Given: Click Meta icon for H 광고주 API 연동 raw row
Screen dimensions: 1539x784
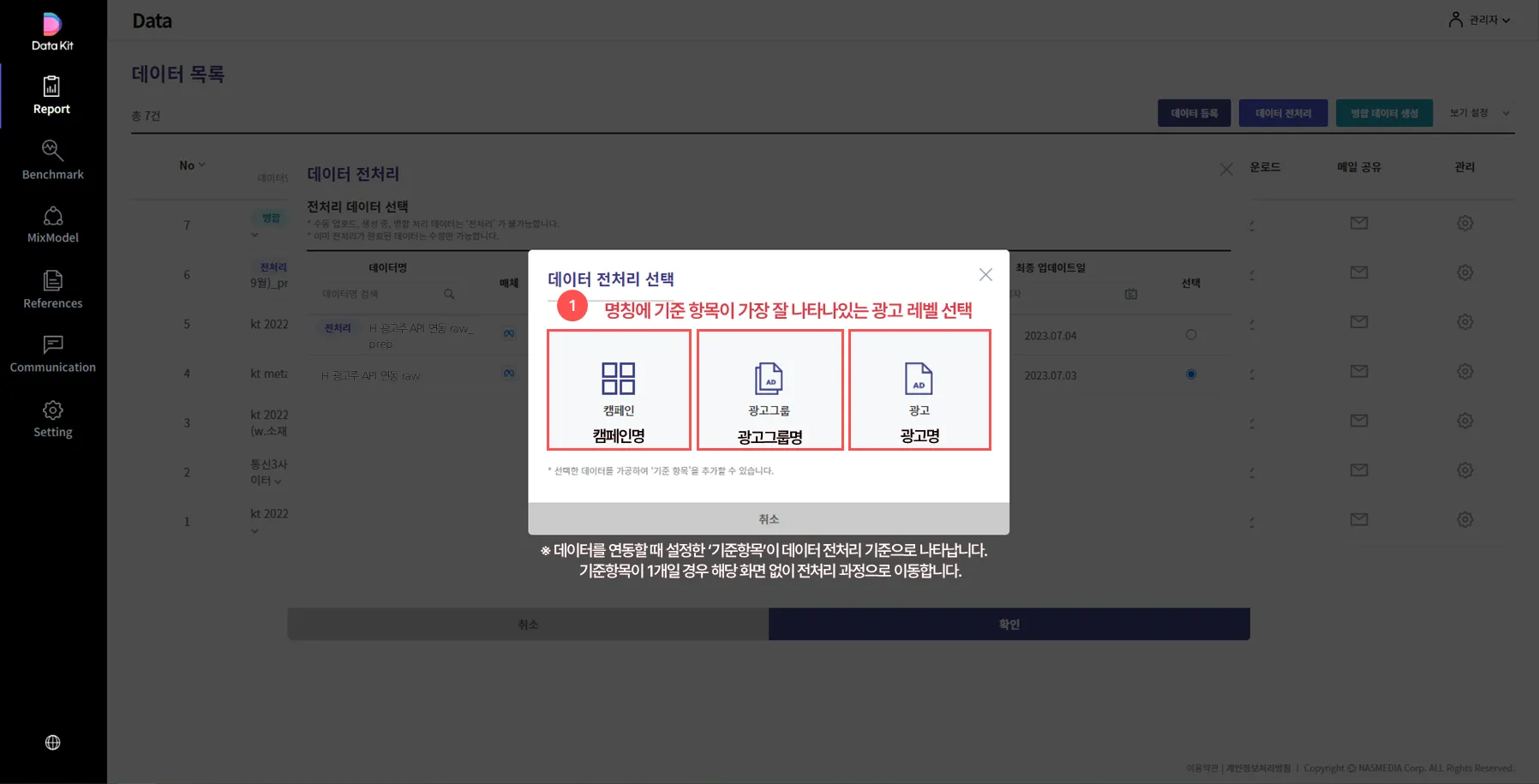Looking at the screenshot, I should pos(509,373).
